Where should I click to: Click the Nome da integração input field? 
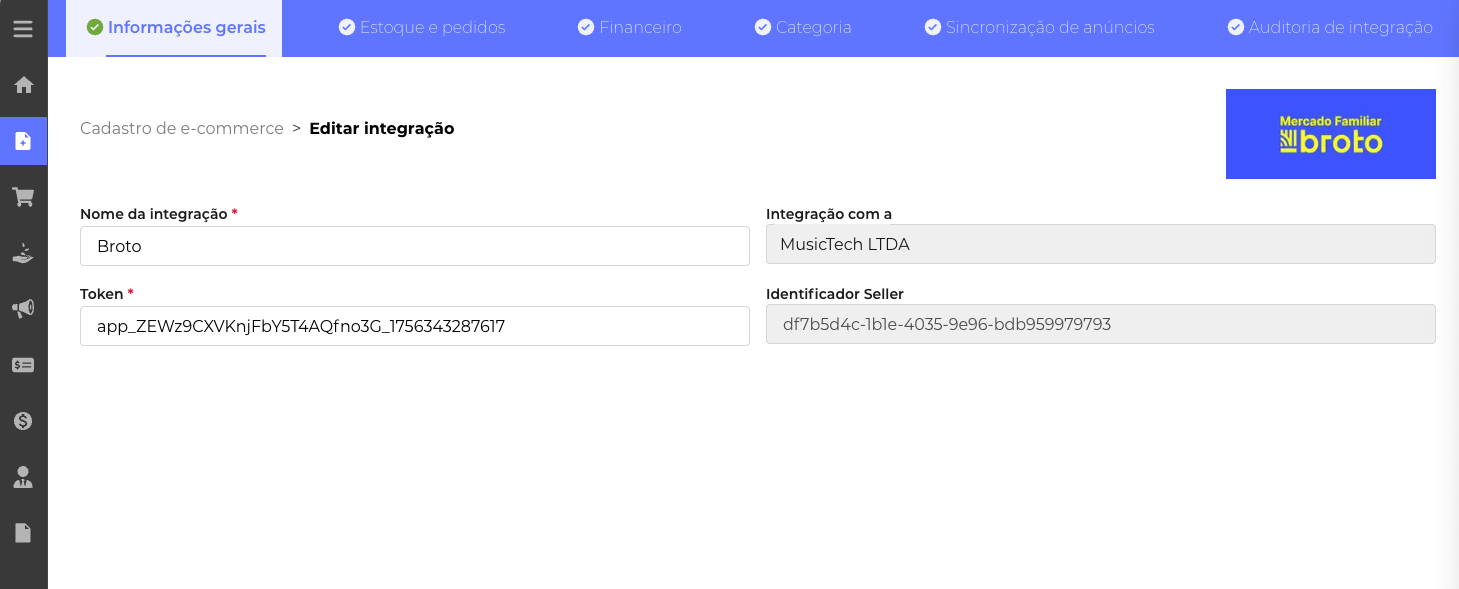tap(414, 246)
